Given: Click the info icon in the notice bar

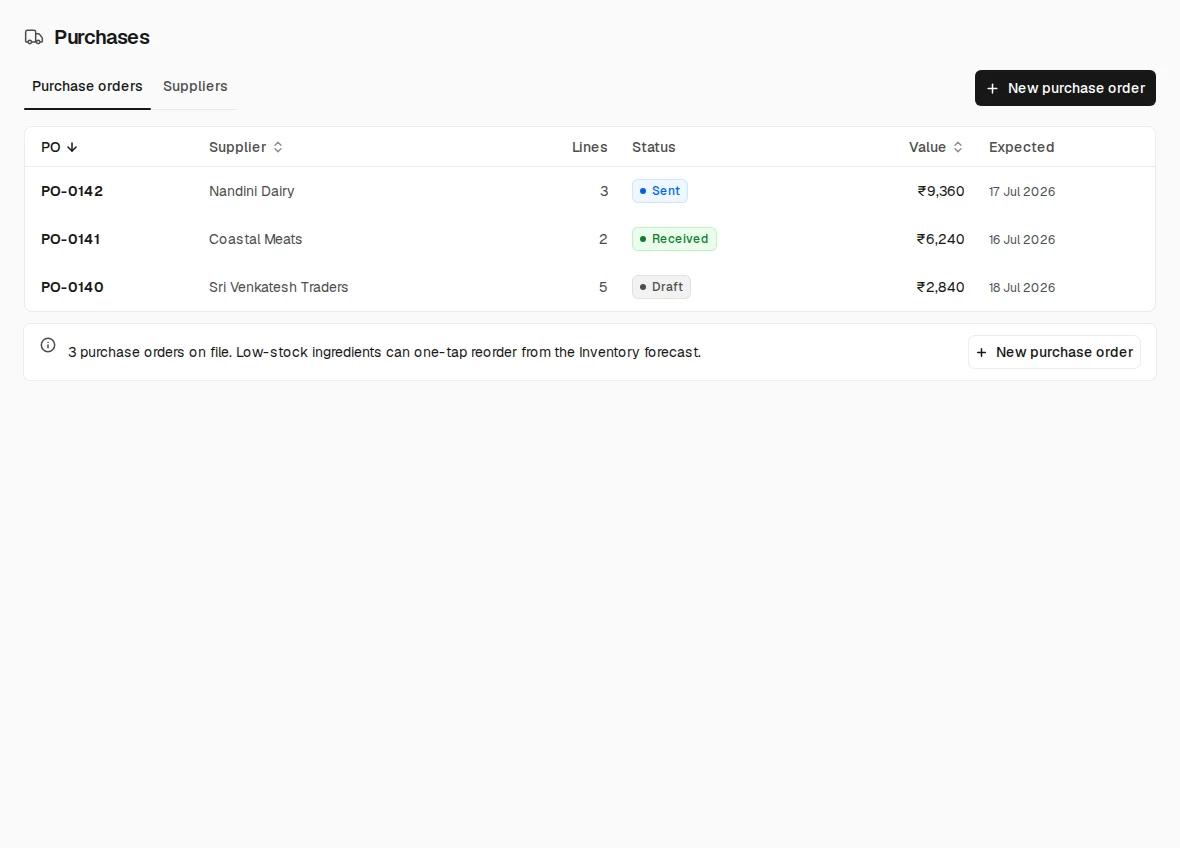Looking at the screenshot, I should click(48, 345).
